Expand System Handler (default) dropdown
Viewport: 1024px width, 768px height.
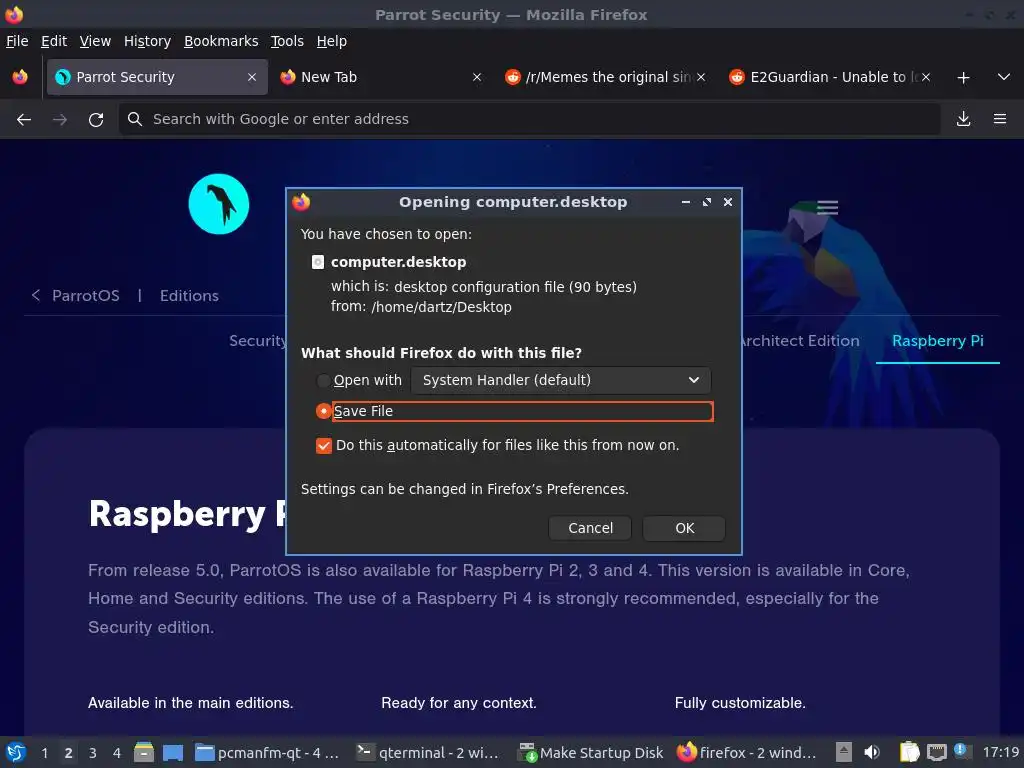point(561,380)
